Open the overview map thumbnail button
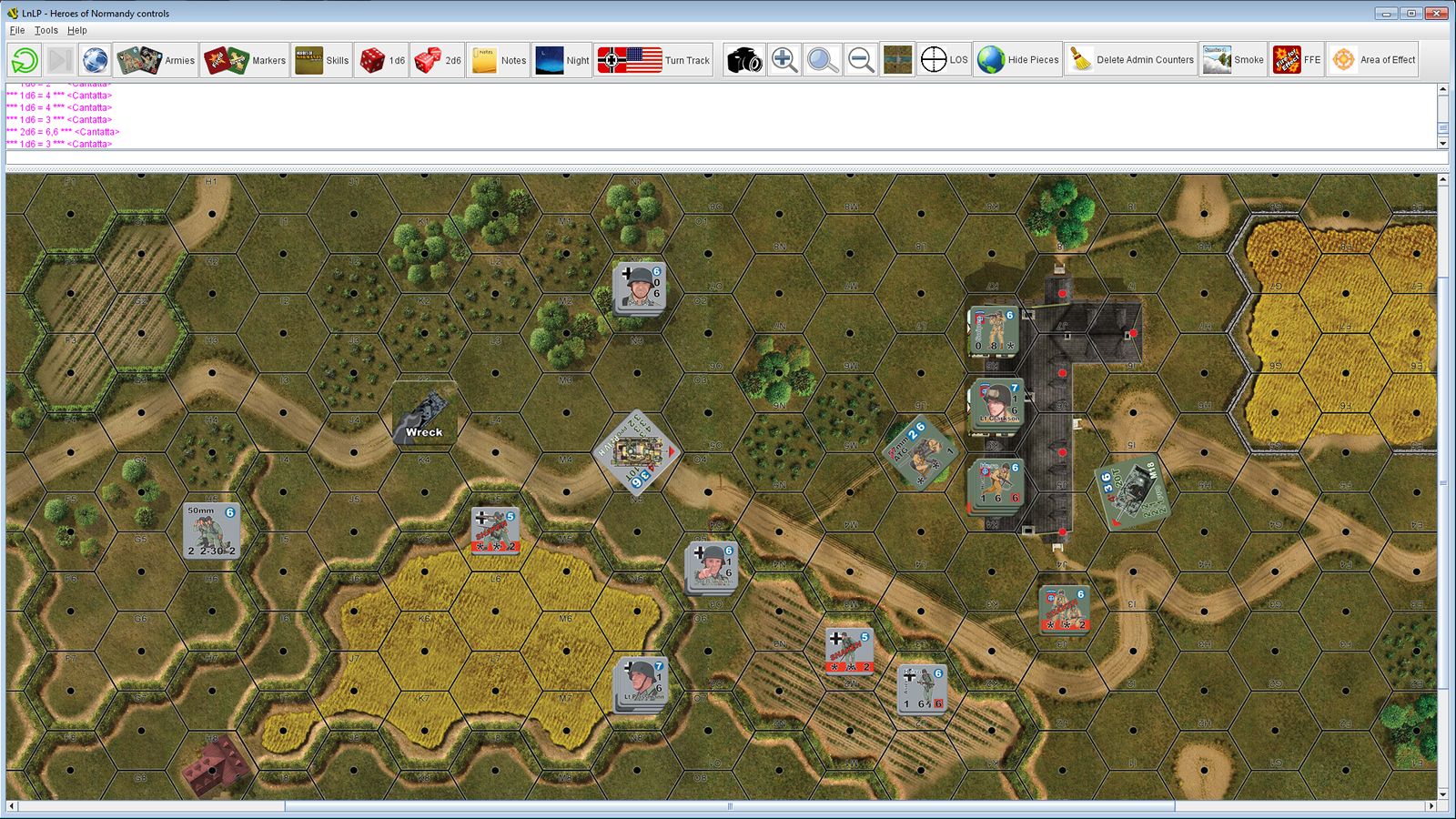The image size is (1456, 819). pyautogui.click(x=897, y=60)
